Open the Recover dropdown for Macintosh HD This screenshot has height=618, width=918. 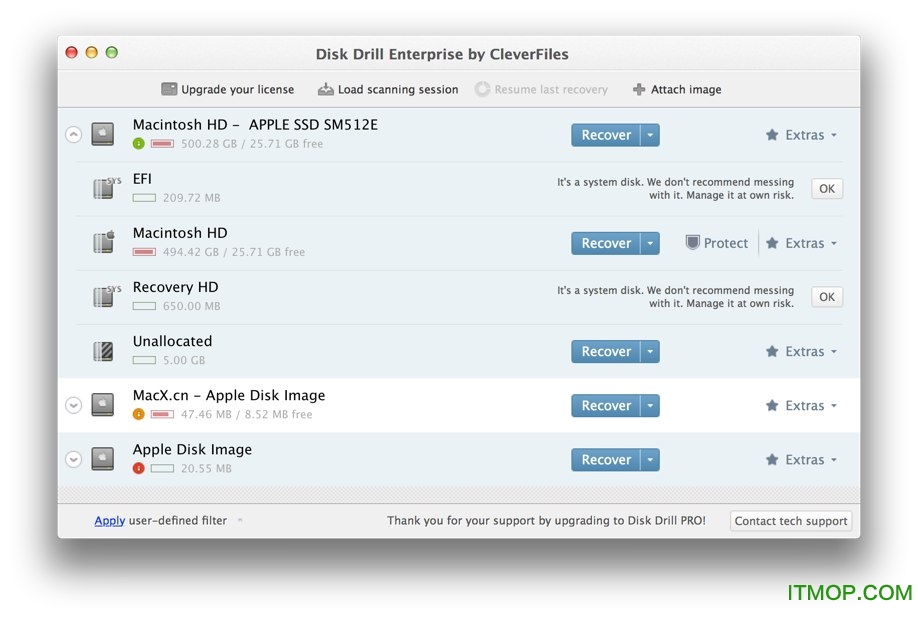pyautogui.click(x=651, y=243)
